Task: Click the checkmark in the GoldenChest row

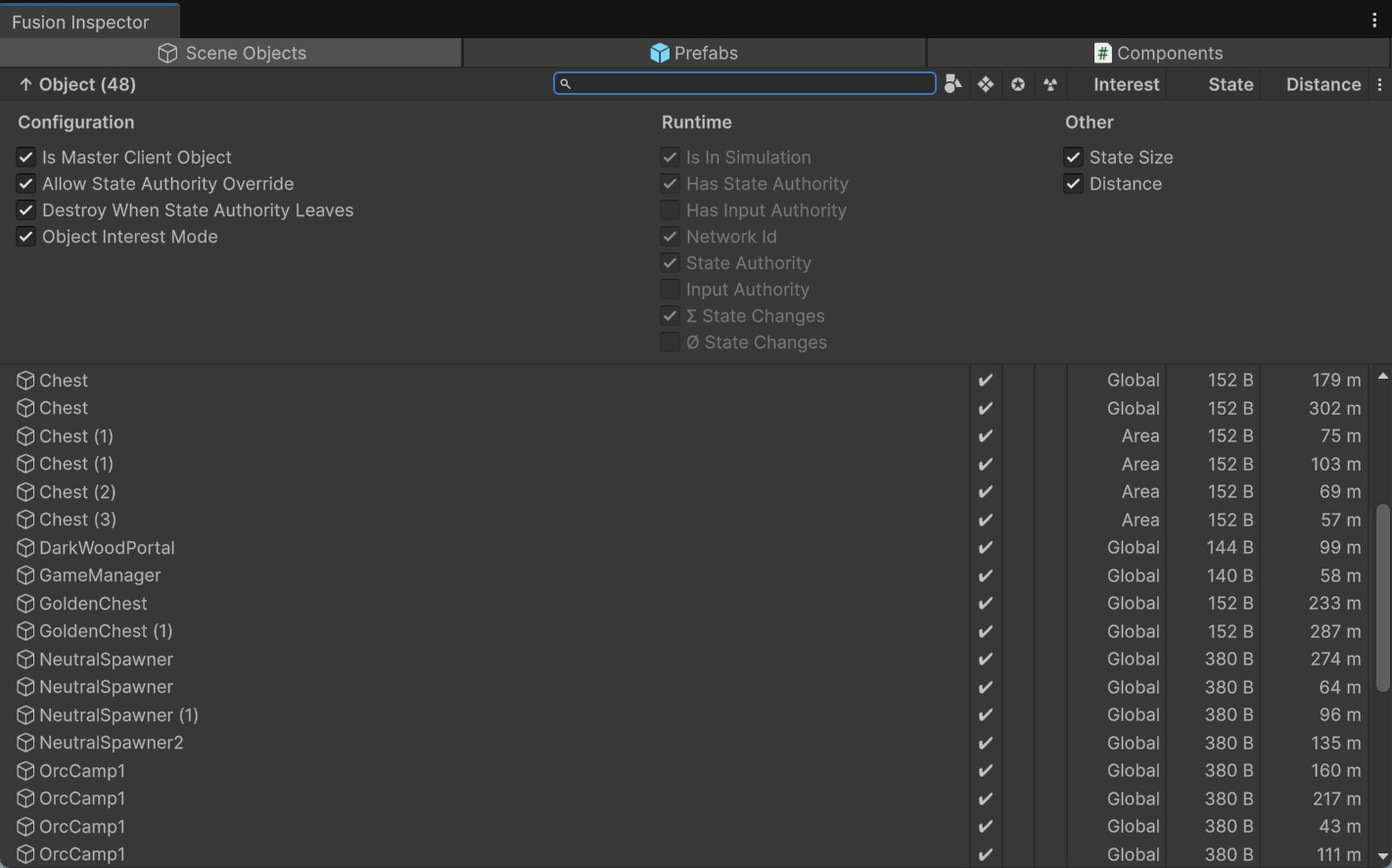Action: coord(986,604)
